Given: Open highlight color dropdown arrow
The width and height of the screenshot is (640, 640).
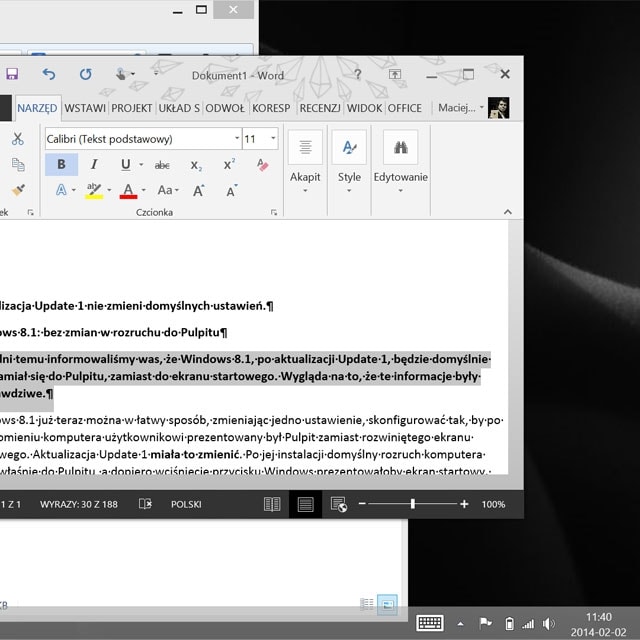Looking at the screenshot, I should tap(109, 190).
